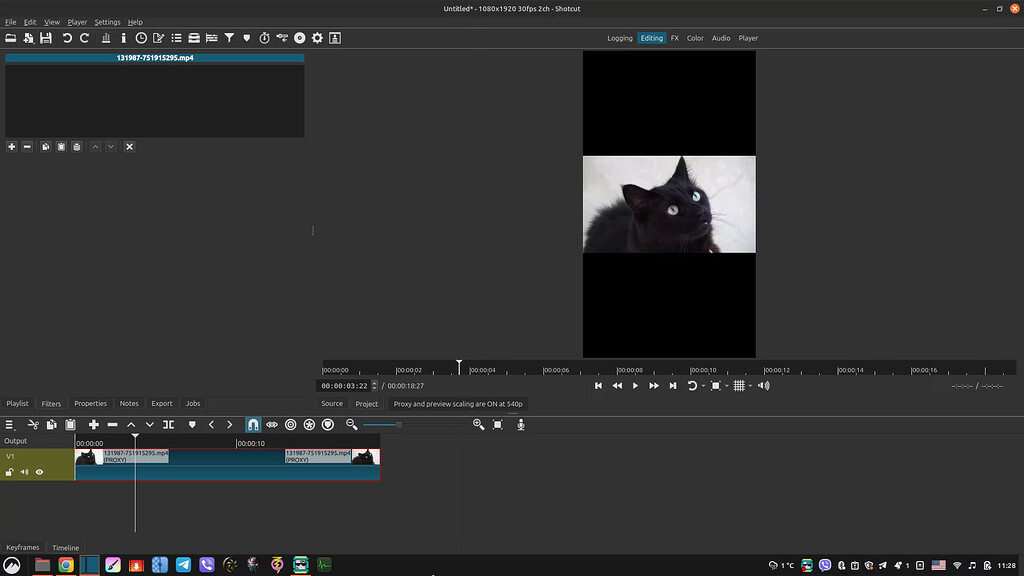Adjust the timeline zoom slider
The width and height of the screenshot is (1024, 576).
pyautogui.click(x=398, y=424)
